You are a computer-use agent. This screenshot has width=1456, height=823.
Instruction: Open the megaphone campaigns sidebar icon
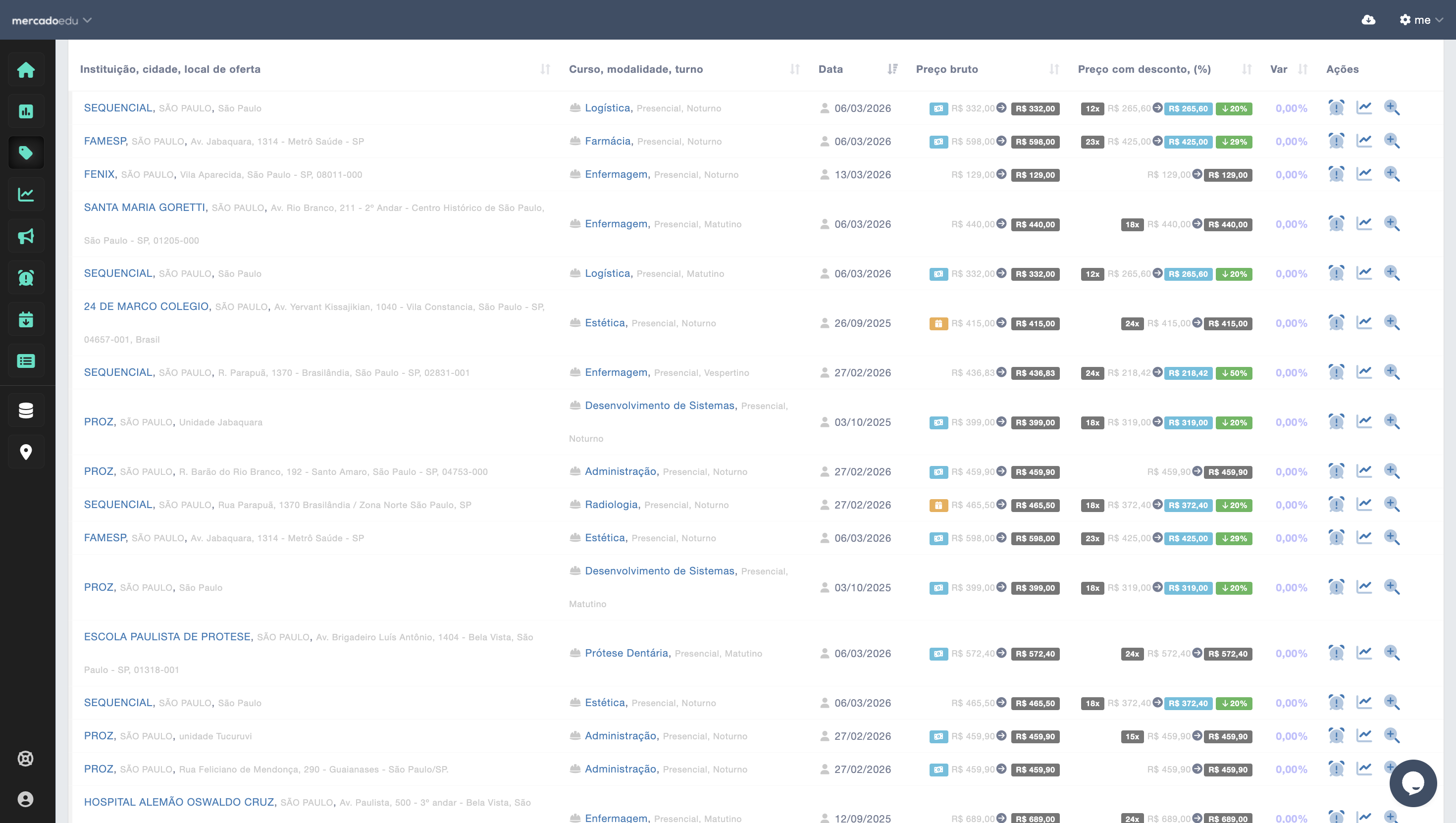[x=26, y=236]
